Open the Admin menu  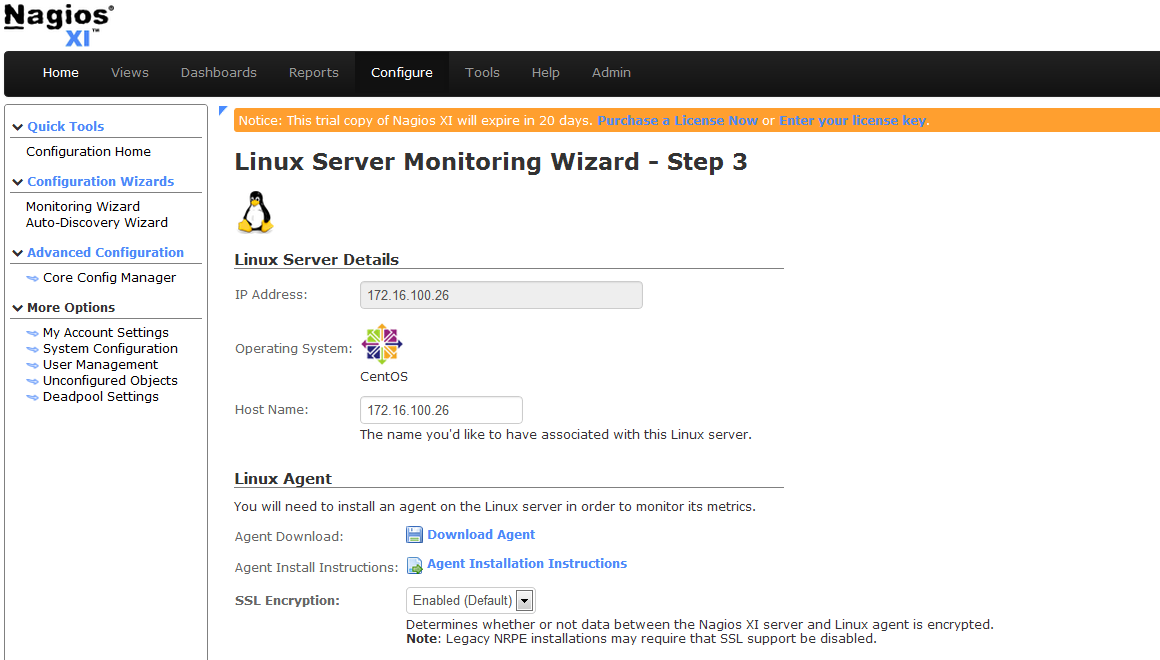tap(611, 73)
